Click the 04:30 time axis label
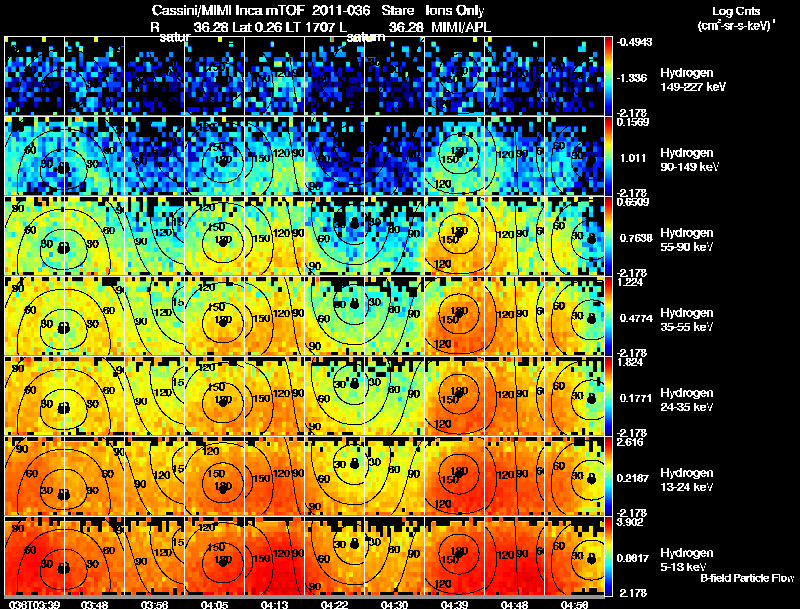 click(394, 604)
